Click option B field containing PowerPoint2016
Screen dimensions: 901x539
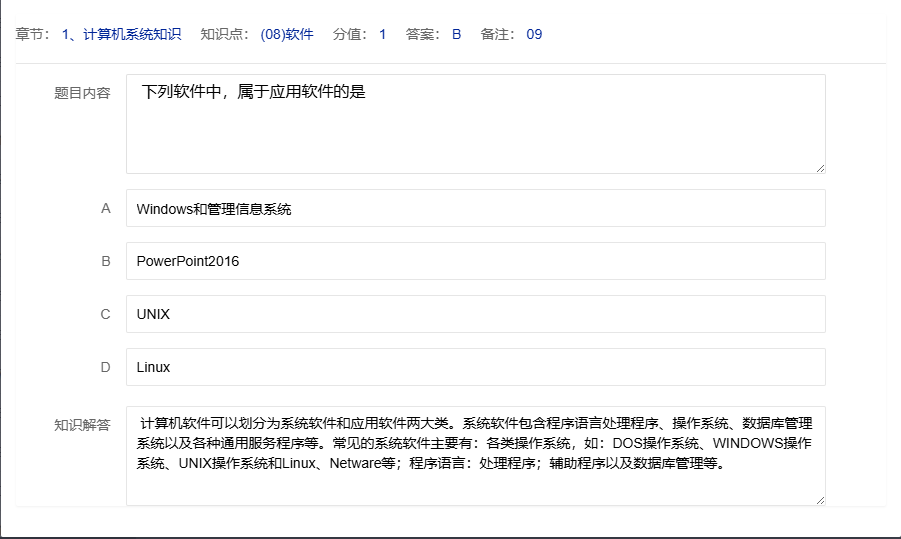(475, 261)
